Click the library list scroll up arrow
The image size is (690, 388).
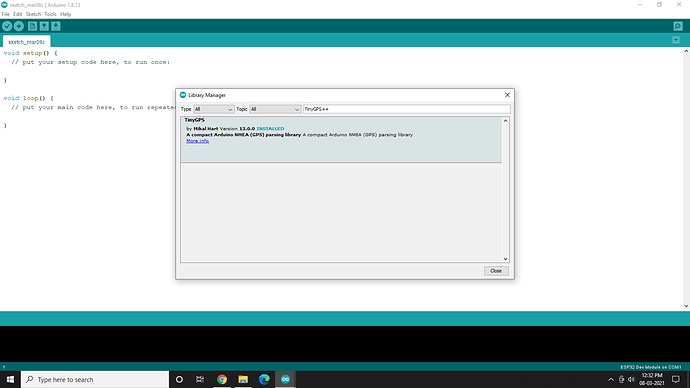tap(506, 121)
